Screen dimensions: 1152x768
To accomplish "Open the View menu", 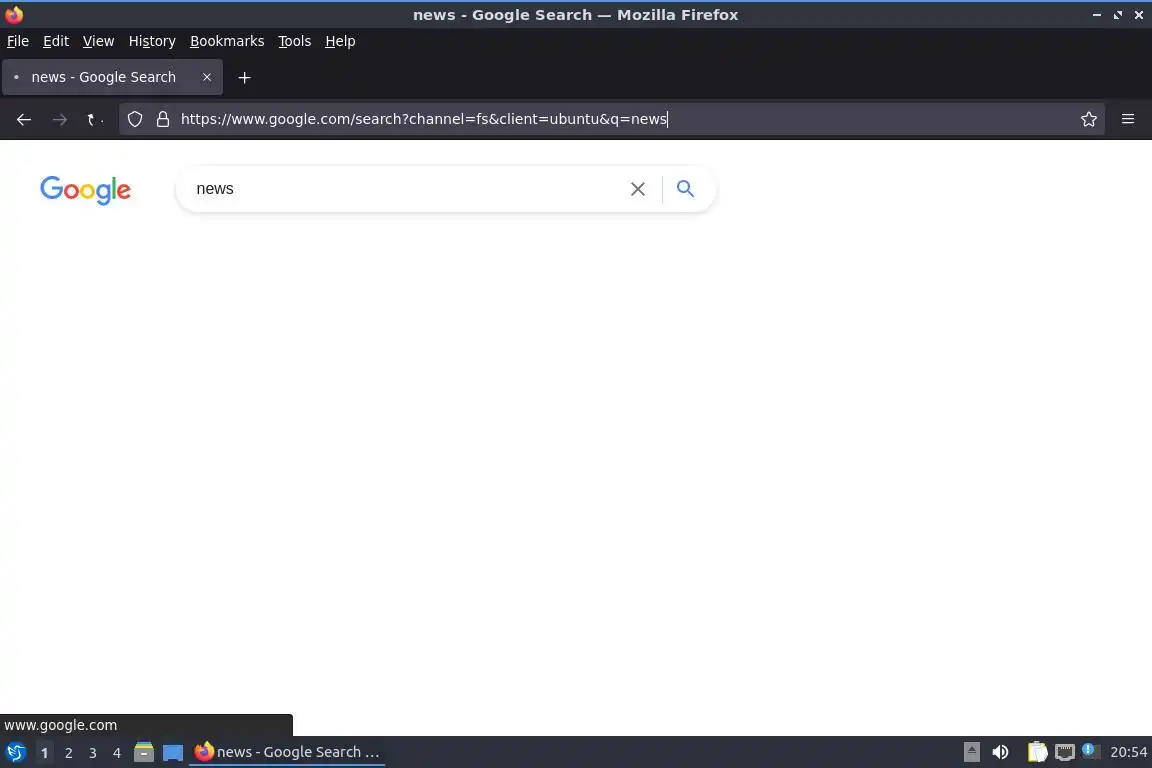I will coord(98,41).
